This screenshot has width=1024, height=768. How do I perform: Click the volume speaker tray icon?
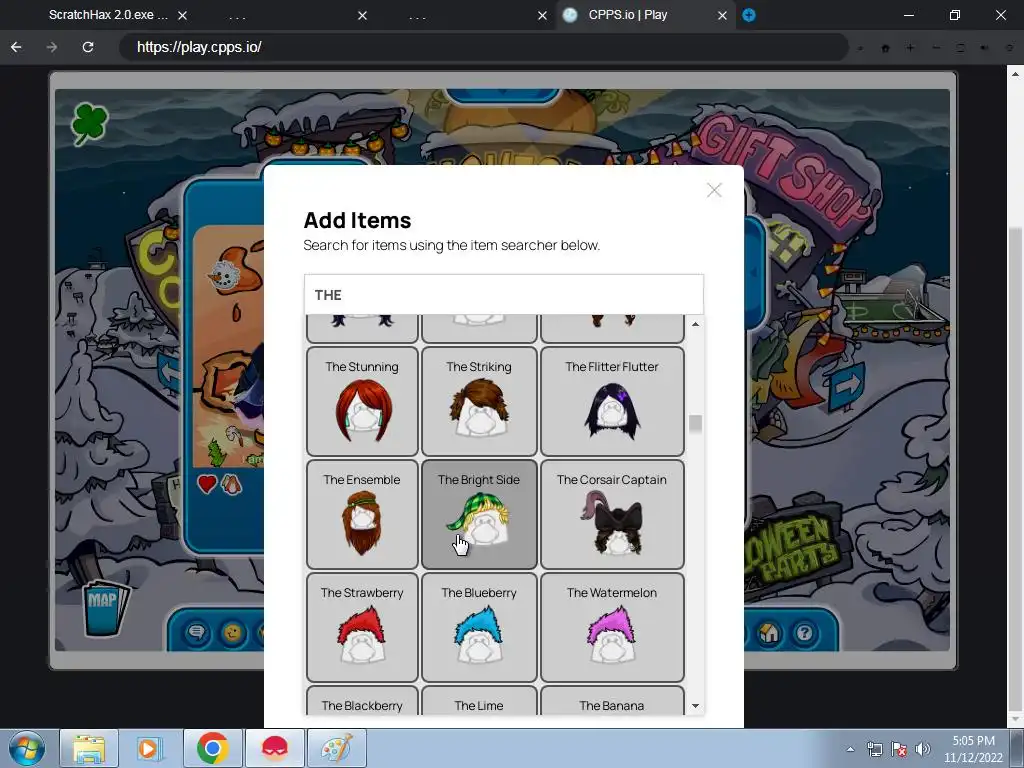[923, 749]
